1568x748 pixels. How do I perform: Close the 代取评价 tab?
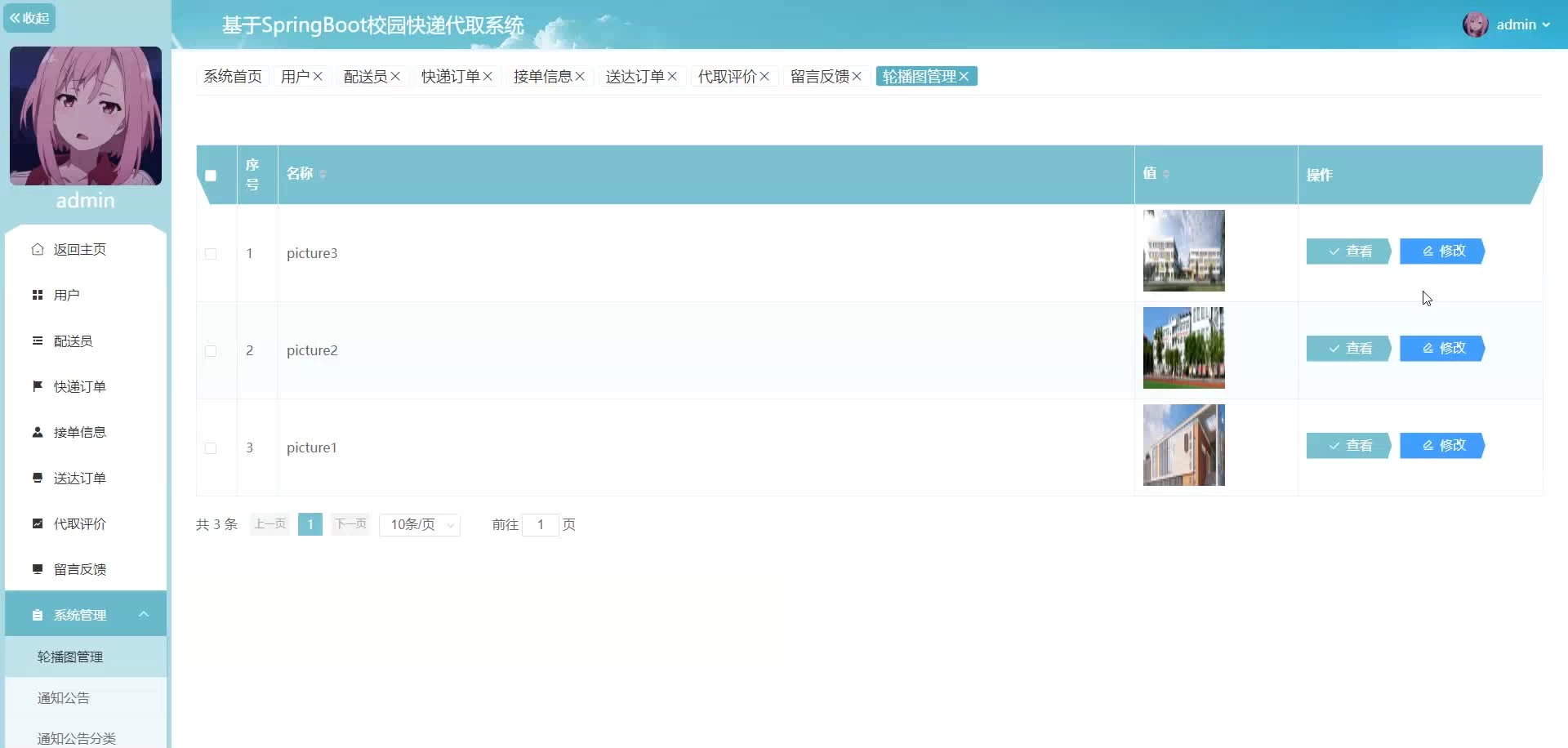point(764,76)
